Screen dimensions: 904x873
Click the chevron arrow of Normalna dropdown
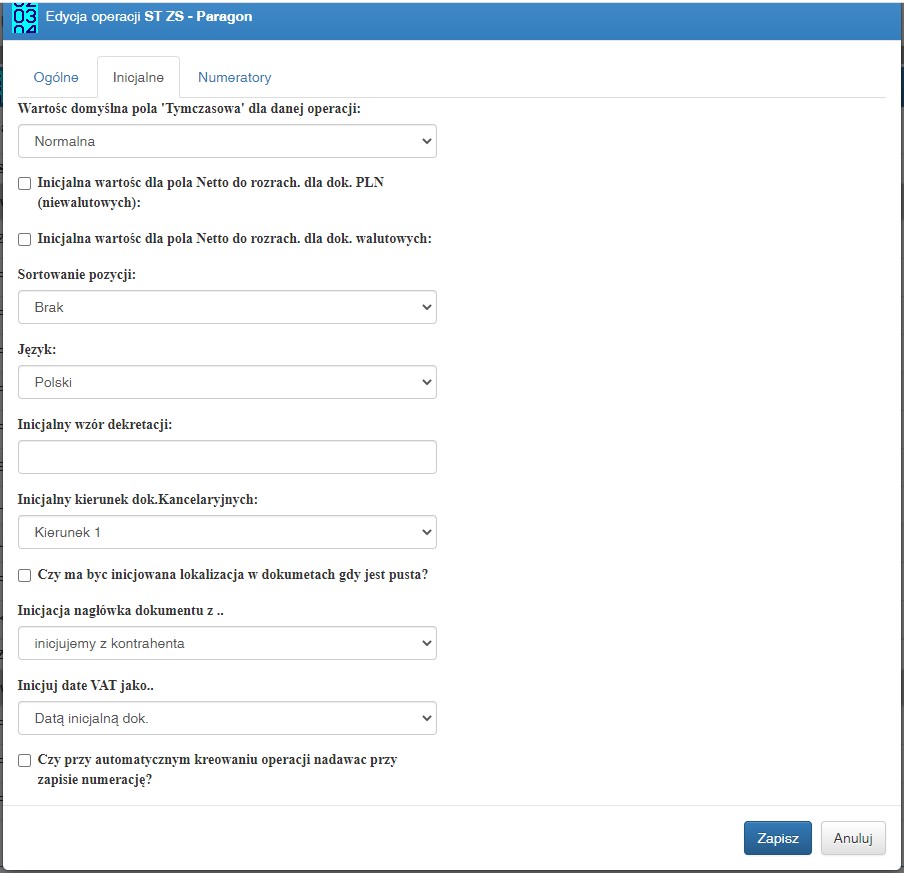pos(427,141)
